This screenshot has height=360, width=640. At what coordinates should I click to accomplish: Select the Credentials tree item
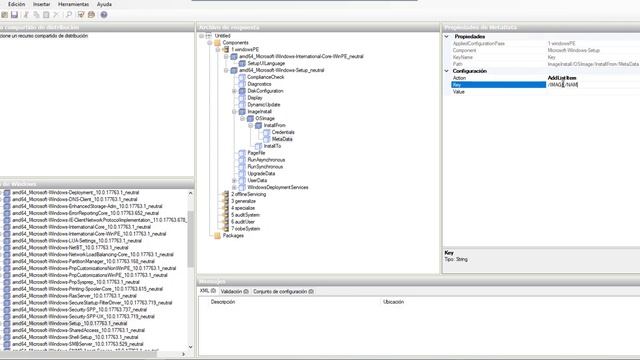(x=283, y=132)
